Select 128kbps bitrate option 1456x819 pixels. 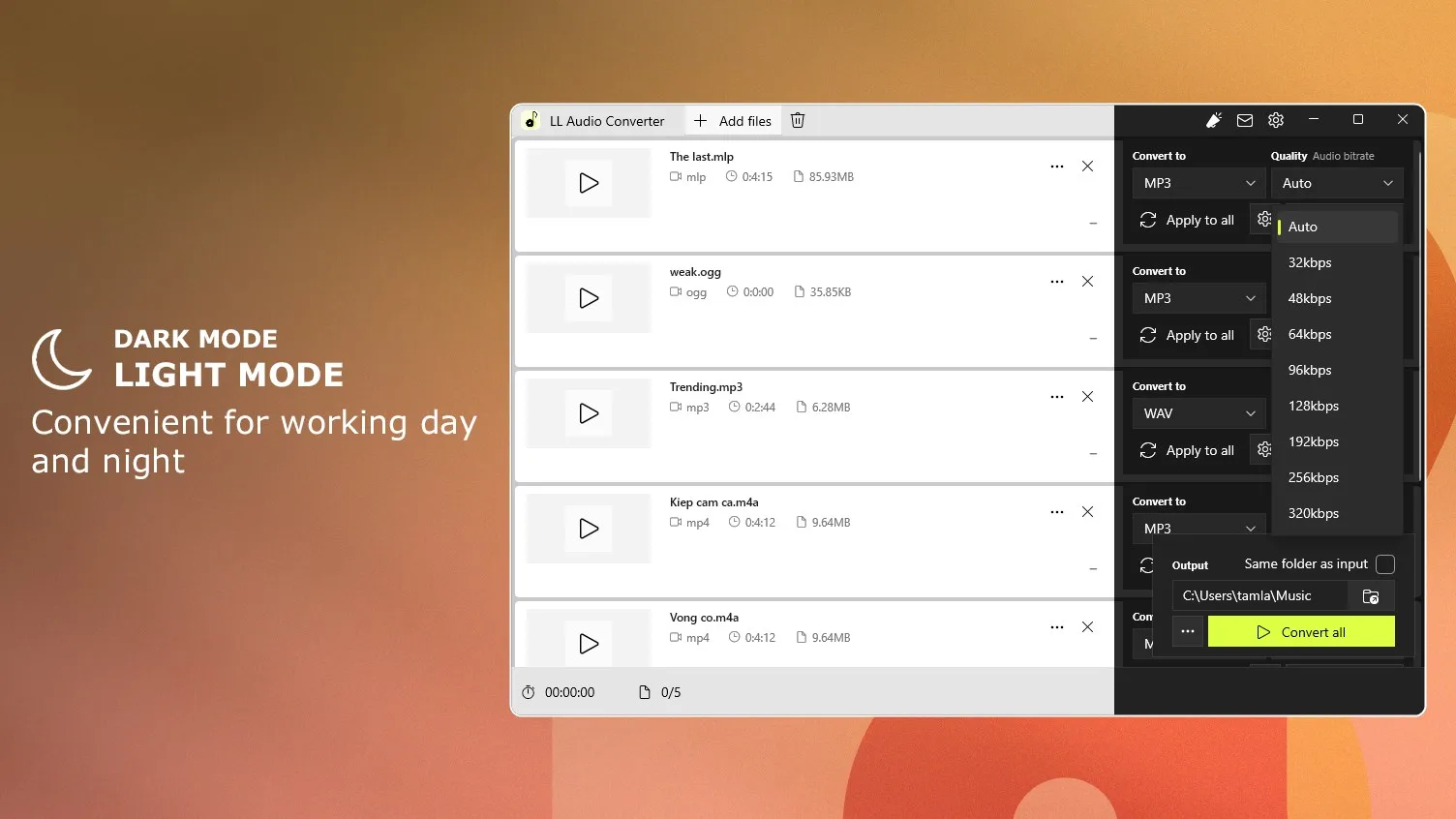(1337, 406)
